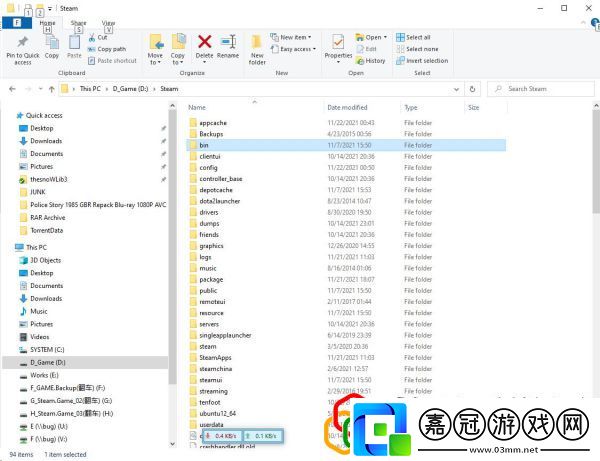Click D_Game (D:) in address path

pos(130,89)
